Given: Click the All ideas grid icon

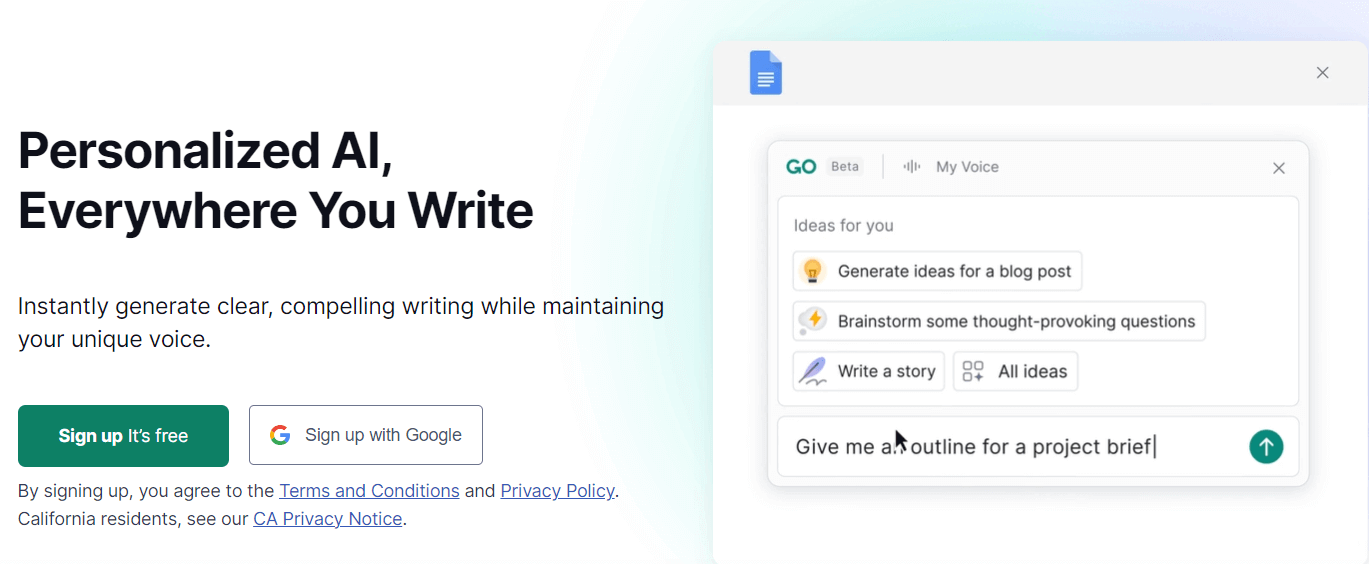Looking at the screenshot, I should pyautogui.click(x=973, y=371).
